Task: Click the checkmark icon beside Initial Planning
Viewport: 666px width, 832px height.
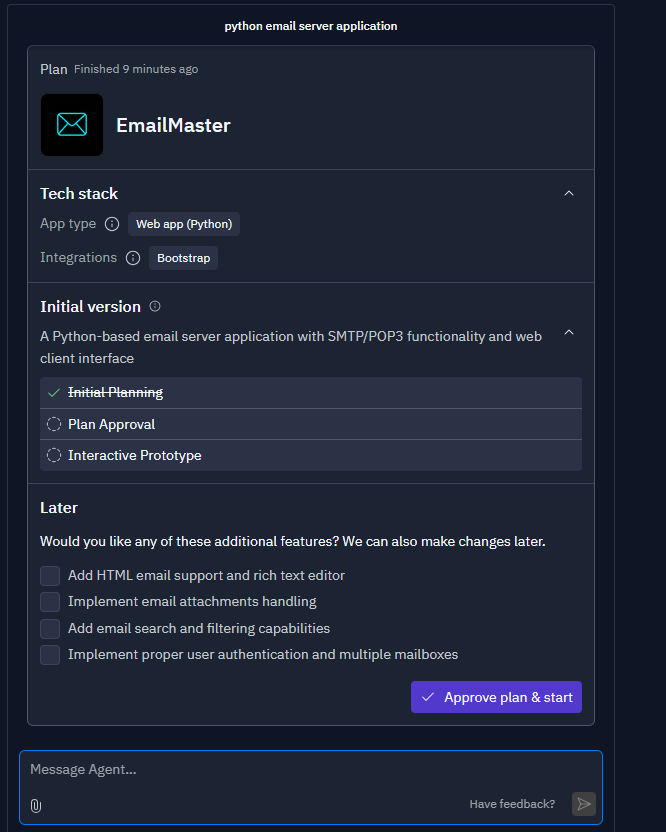Action: (x=54, y=393)
